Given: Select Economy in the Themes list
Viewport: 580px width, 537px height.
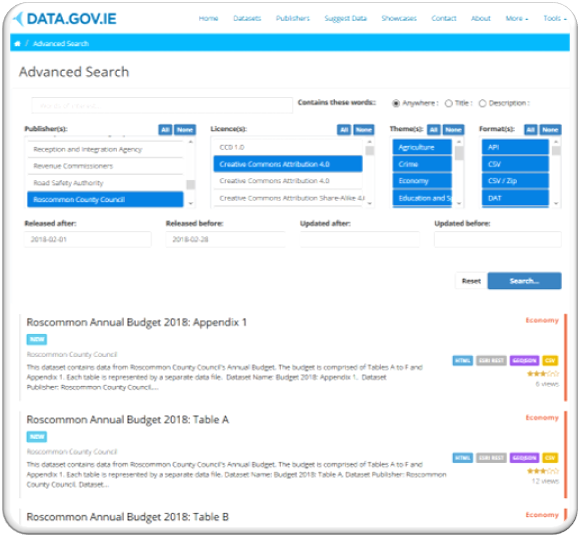Looking at the screenshot, I should (x=422, y=181).
